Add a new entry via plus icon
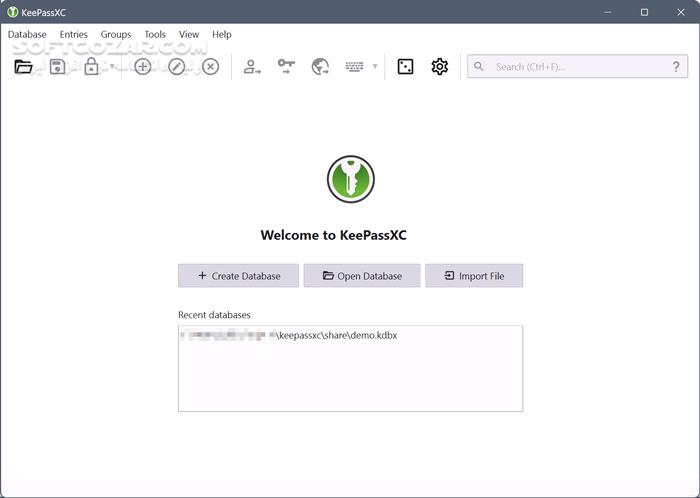The image size is (700, 498). 143,66
